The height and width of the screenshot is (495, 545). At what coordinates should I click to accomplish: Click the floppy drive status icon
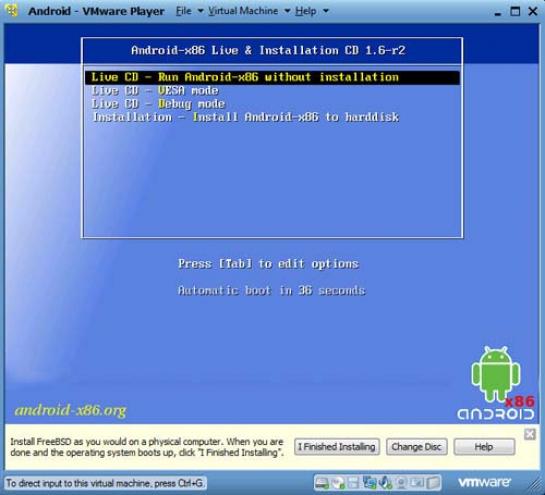tap(353, 483)
